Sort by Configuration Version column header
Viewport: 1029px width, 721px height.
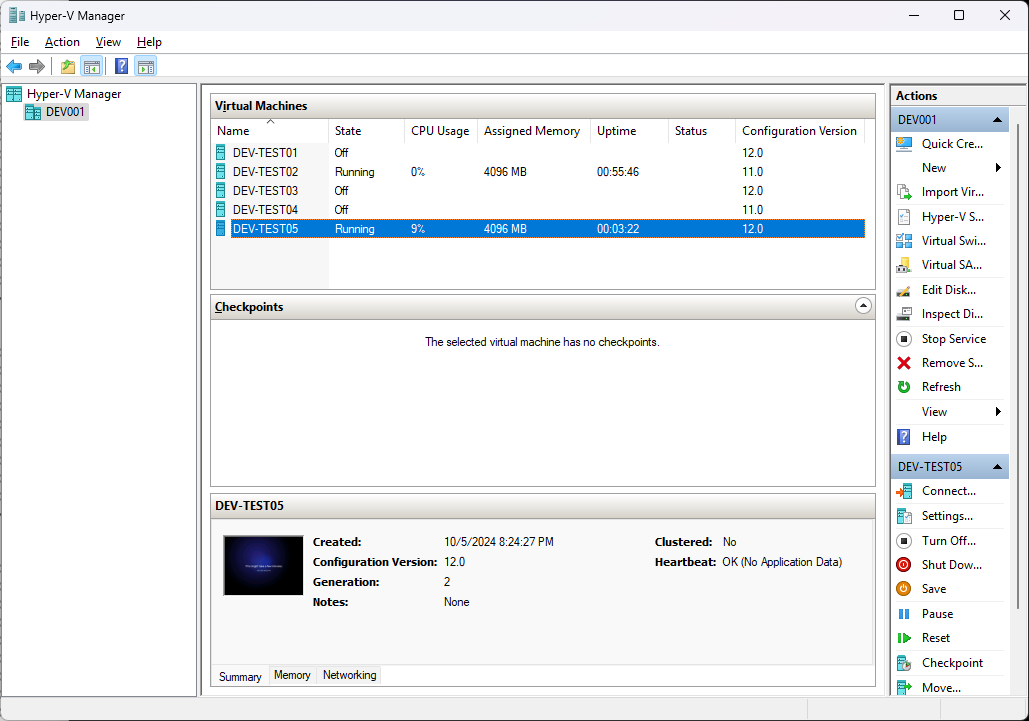coord(799,131)
